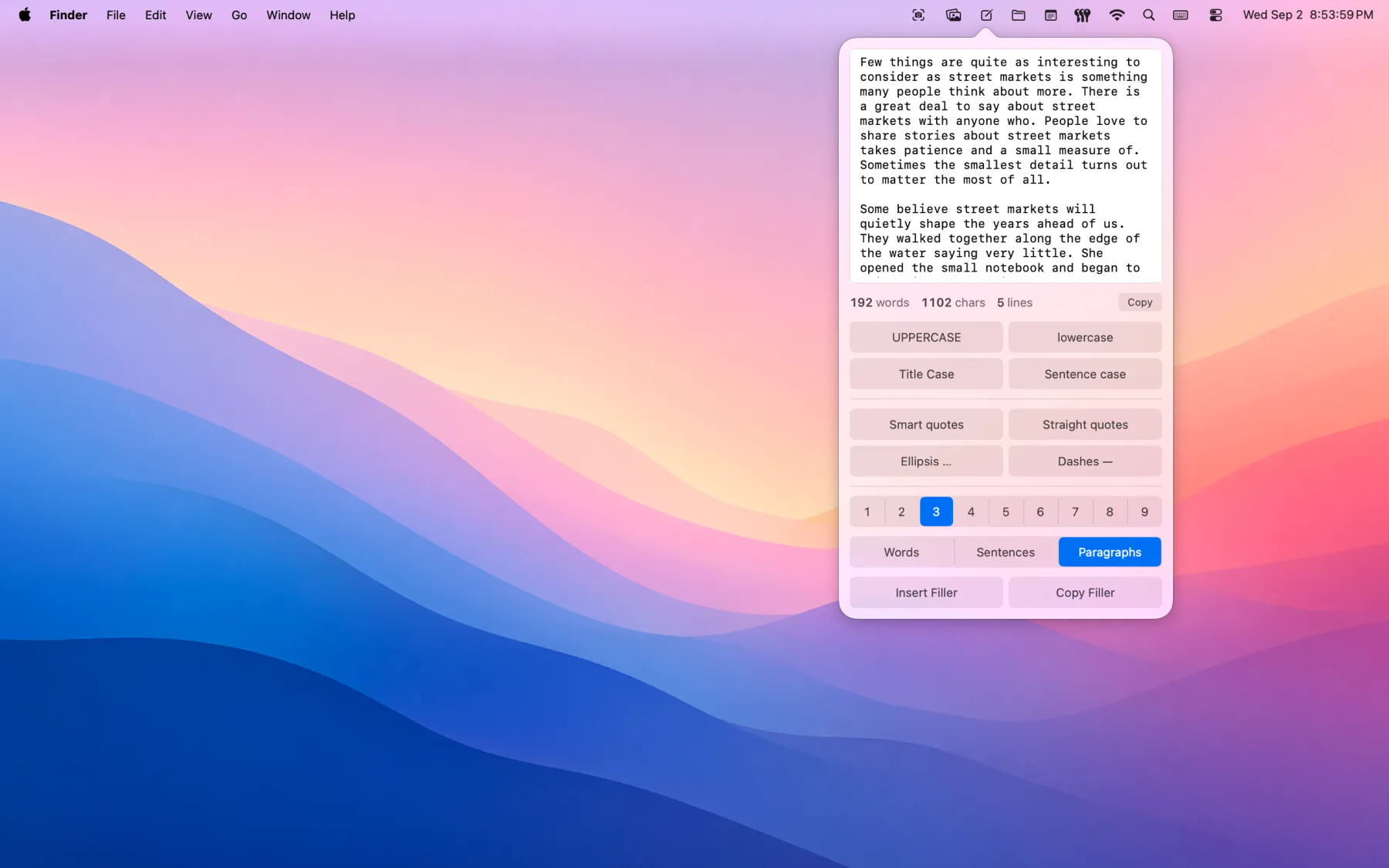This screenshot has height=868, width=1389.
Task: Set filler count to 6
Action: [1040, 512]
